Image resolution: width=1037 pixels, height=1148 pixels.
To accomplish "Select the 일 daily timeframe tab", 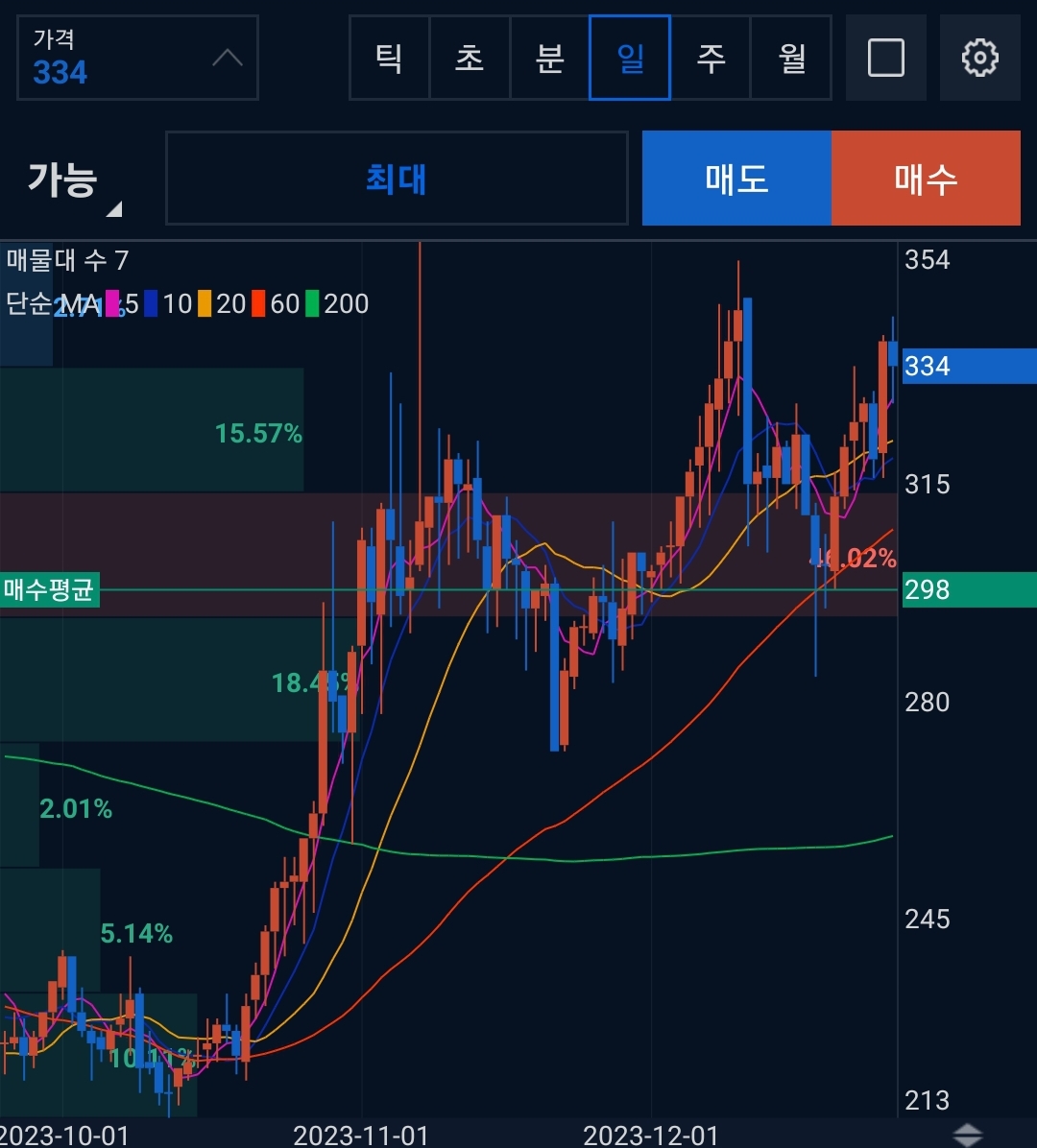I will [630, 58].
